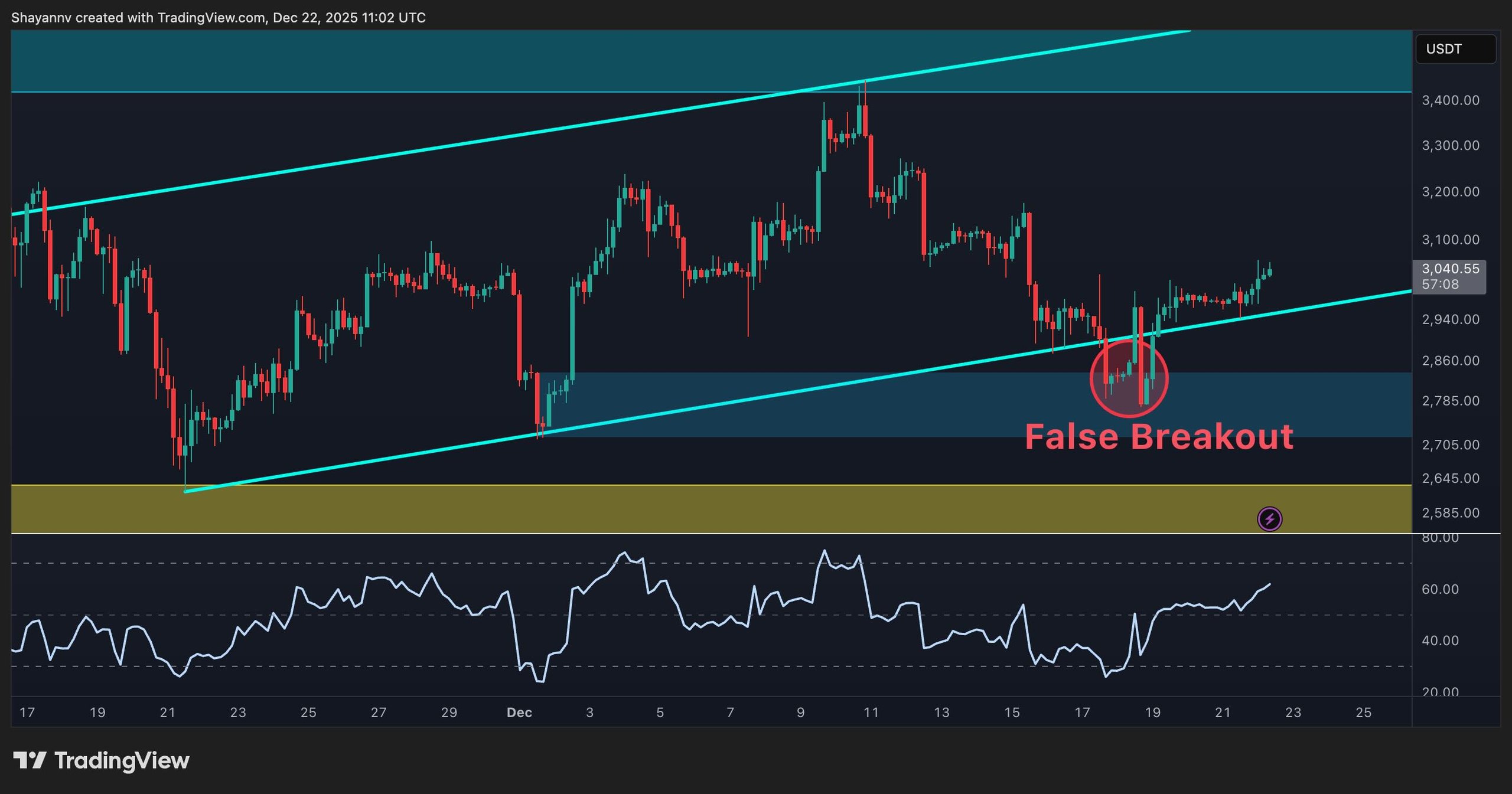Click the TradingView logo icon
This screenshot has width=1512, height=794.
pyautogui.click(x=30, y=760)
